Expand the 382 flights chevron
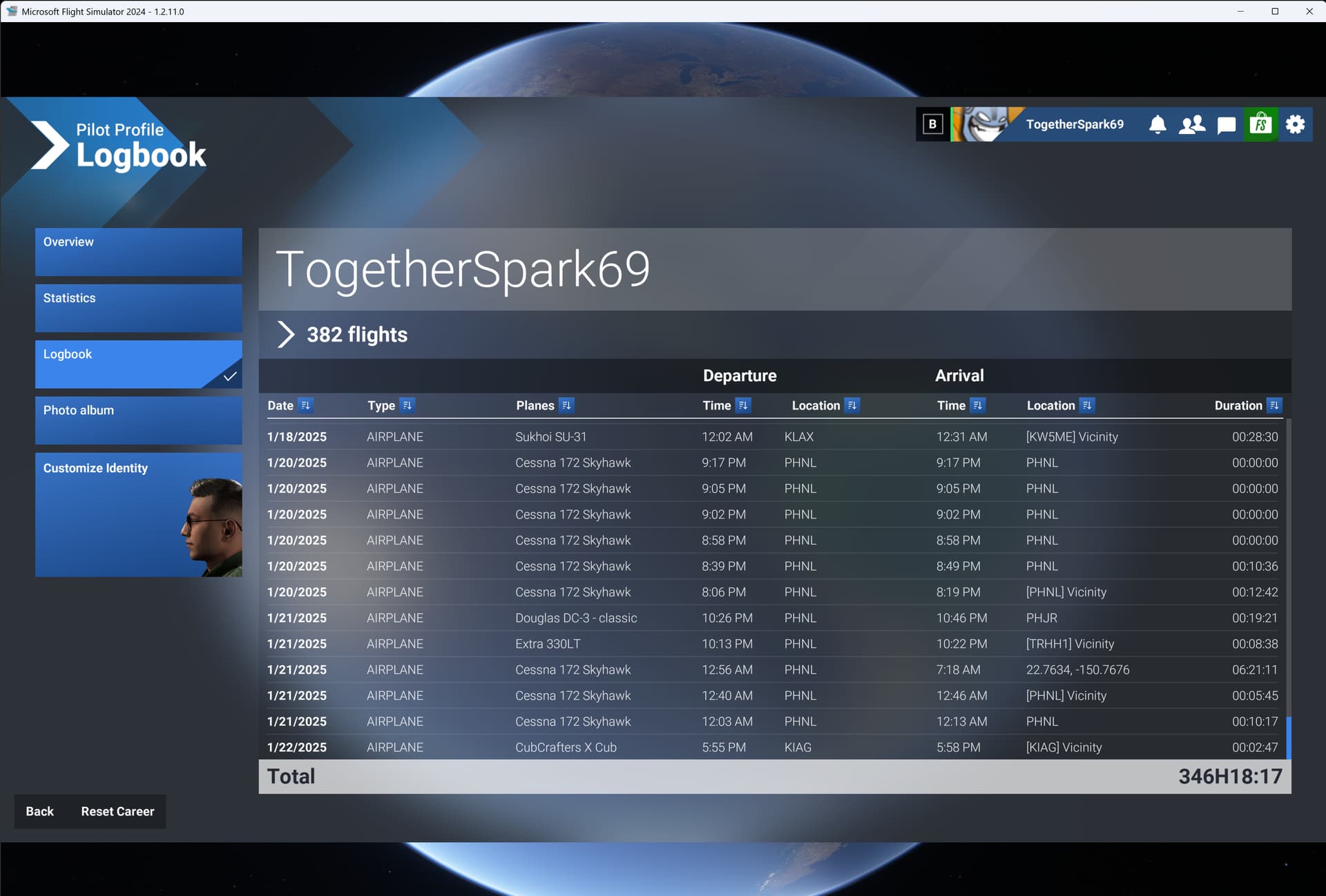Image resolution: width=1326 pixels, height=896 pixels. (x=285, y=334)
